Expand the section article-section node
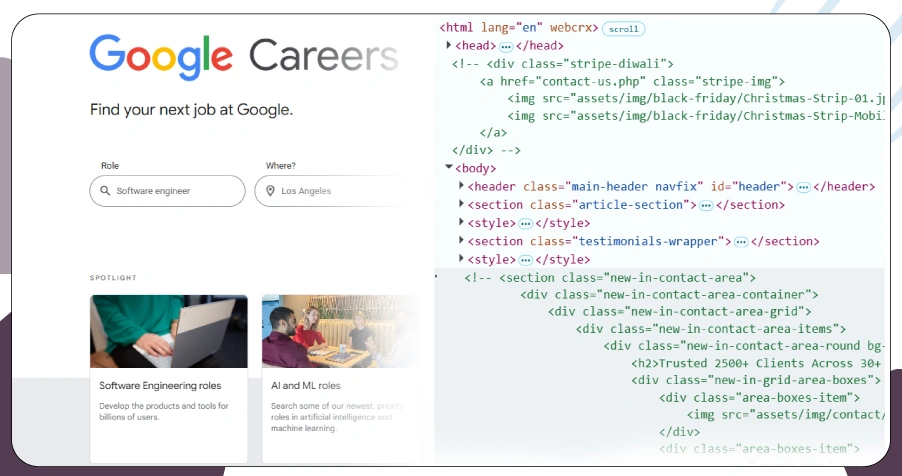 [461, 205]
